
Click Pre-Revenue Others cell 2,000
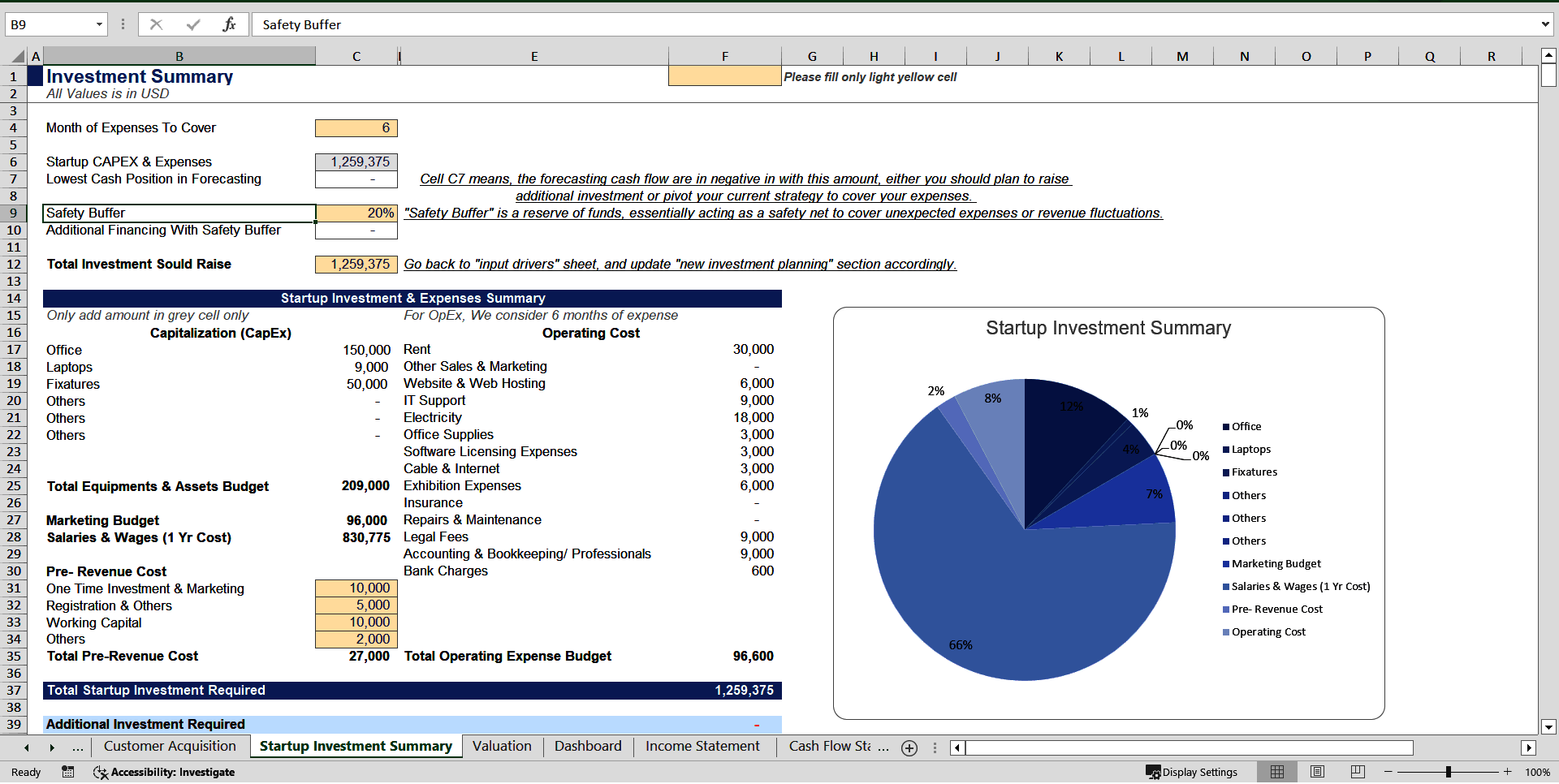(356, 639)
